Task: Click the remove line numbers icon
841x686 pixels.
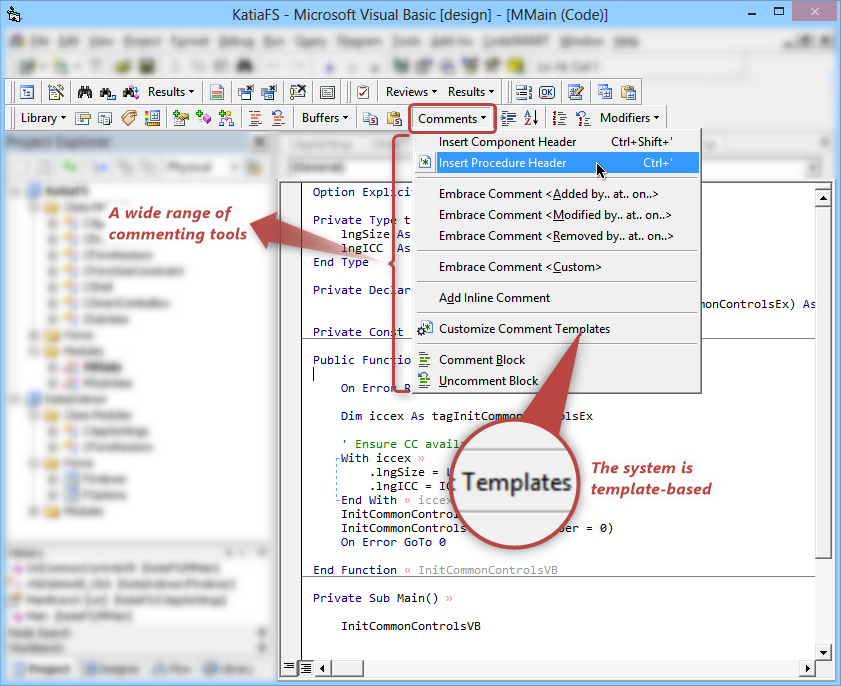Action: tap(583, 118)
